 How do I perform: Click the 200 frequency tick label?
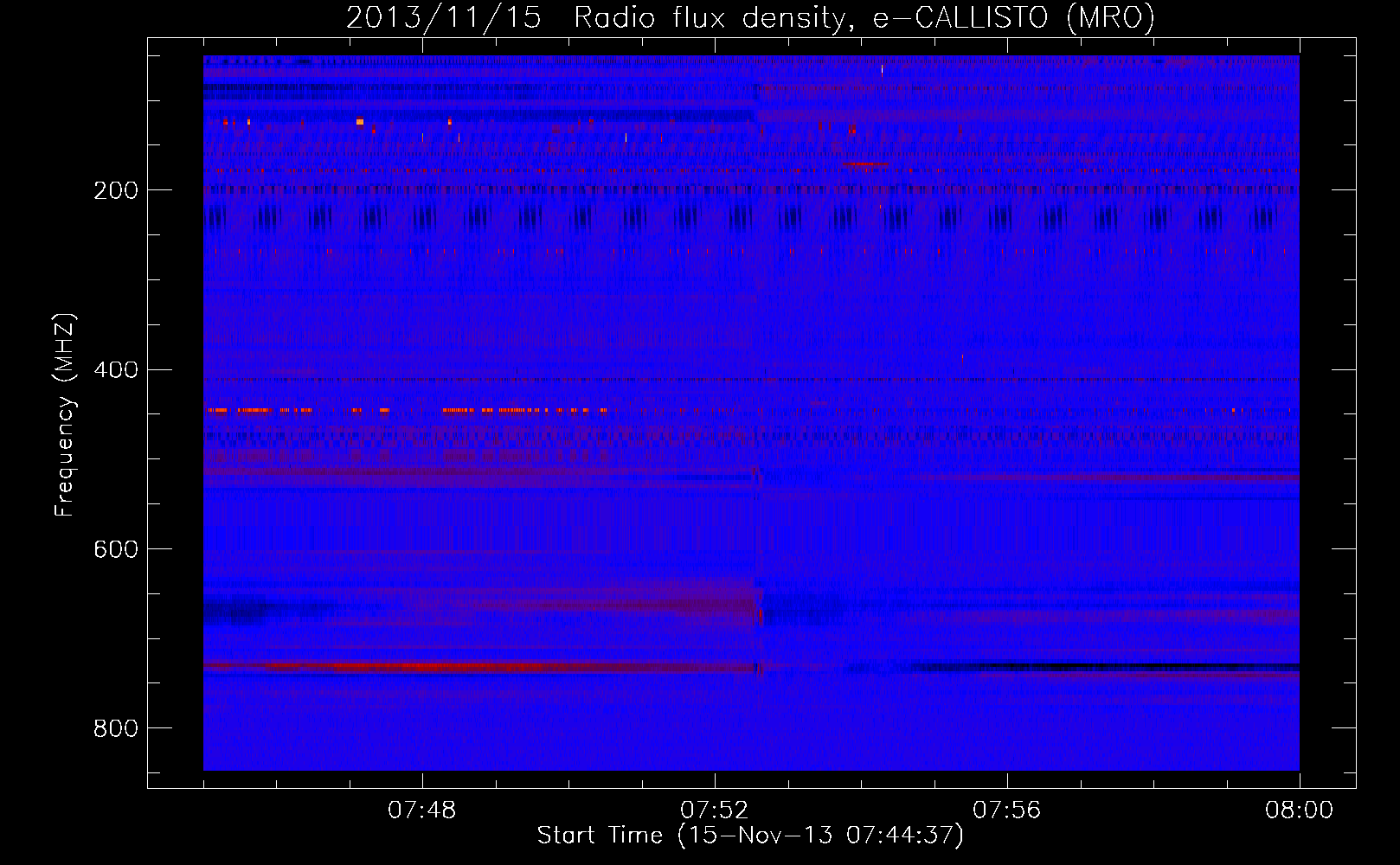pos(115,190)
